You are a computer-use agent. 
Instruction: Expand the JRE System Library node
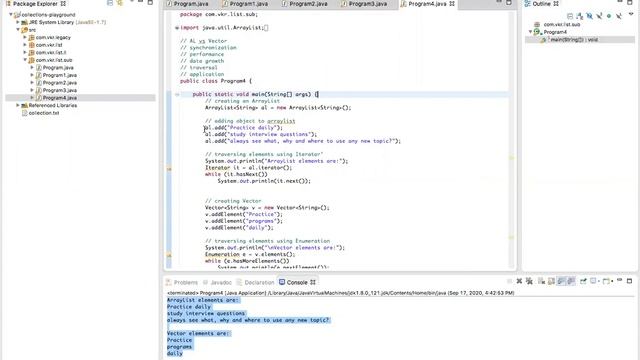[x=18, y=22]
